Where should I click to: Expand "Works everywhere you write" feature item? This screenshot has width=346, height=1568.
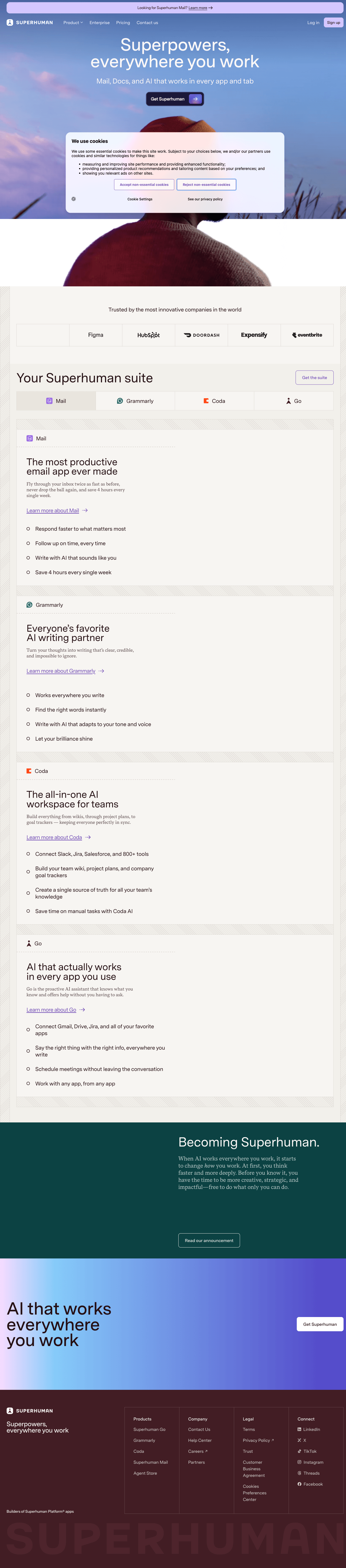(x=69, y=695)
